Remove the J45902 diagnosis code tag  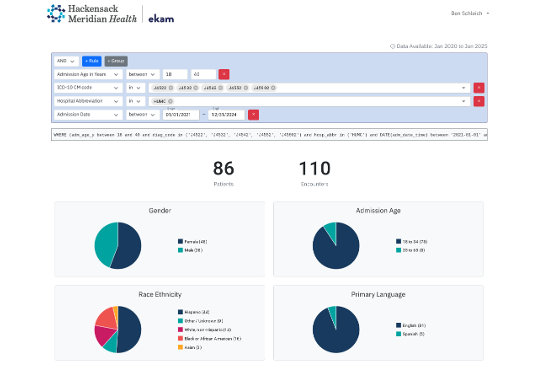(x=273, y=88)
